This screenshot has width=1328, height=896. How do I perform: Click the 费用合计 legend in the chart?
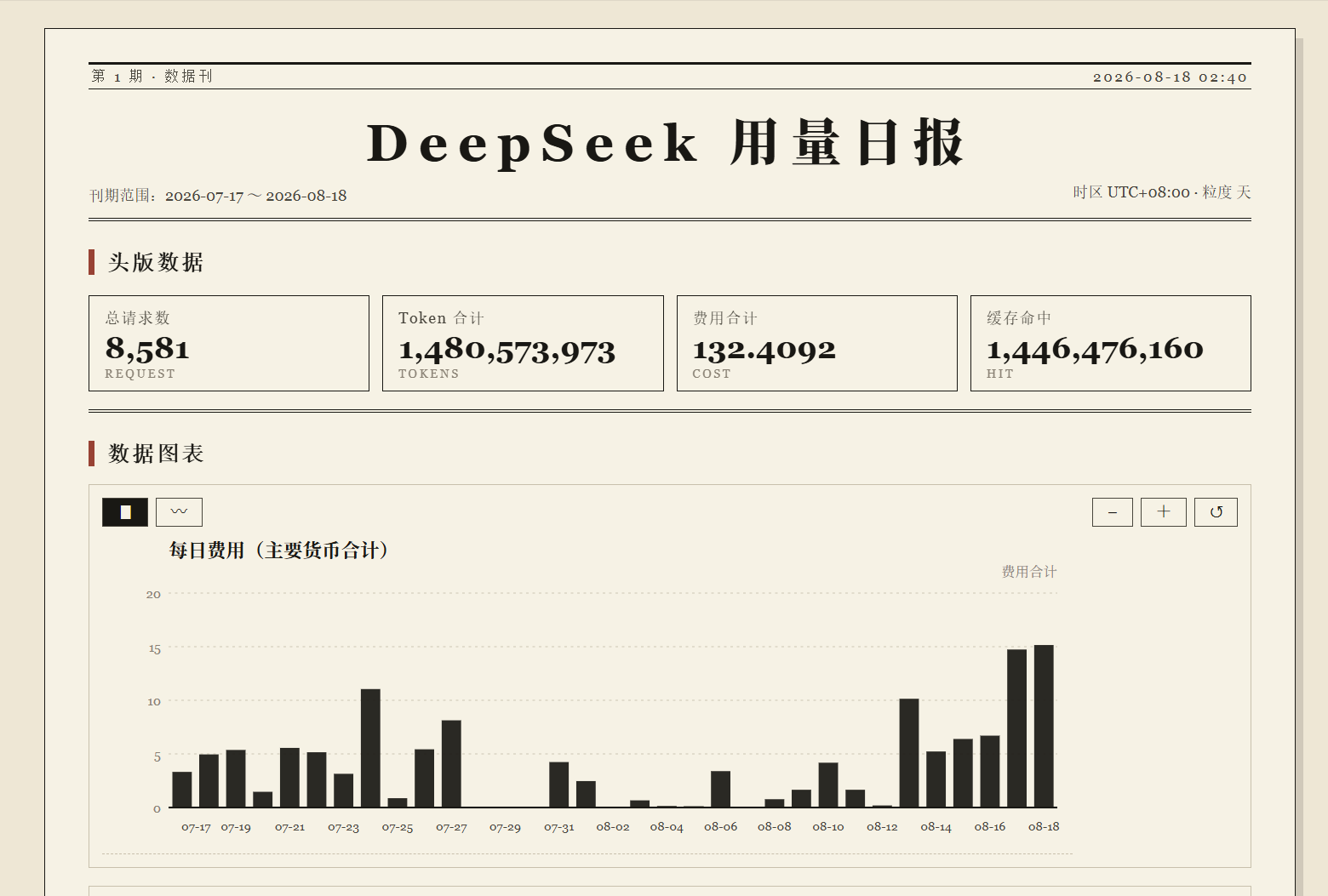click(x=1029, y=572)
